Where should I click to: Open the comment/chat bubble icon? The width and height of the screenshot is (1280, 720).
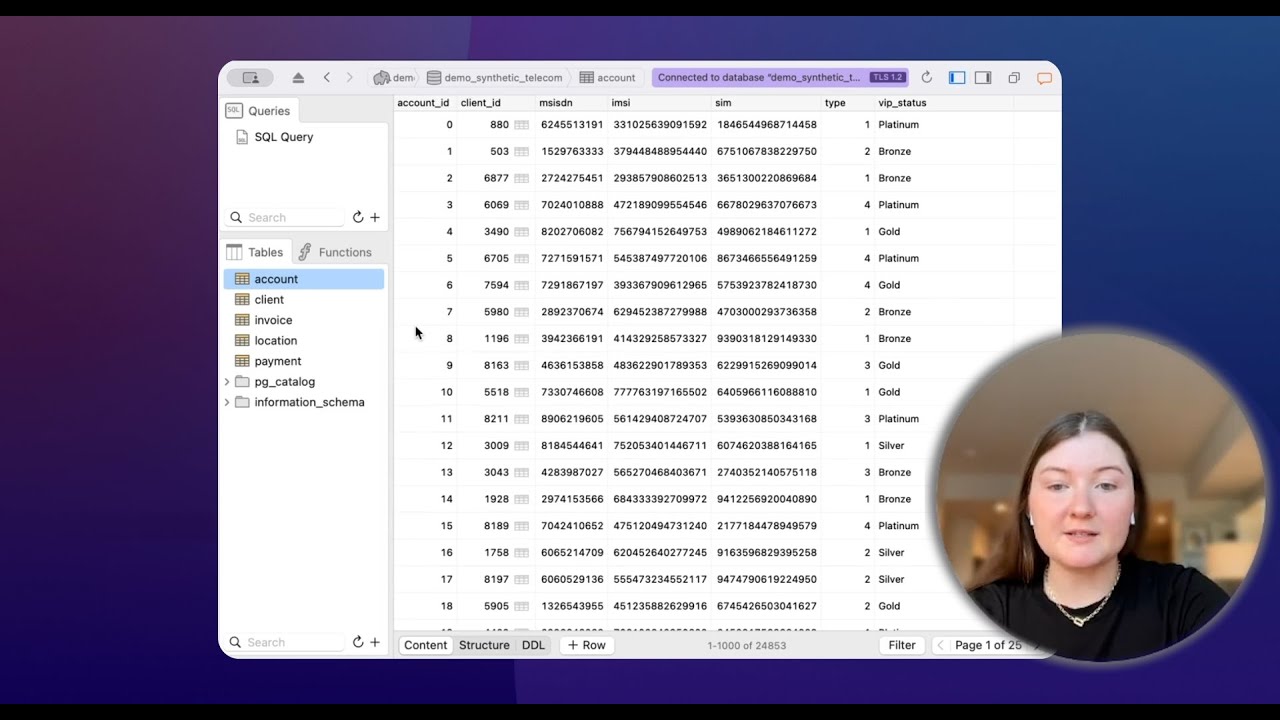pos(1044,77)
